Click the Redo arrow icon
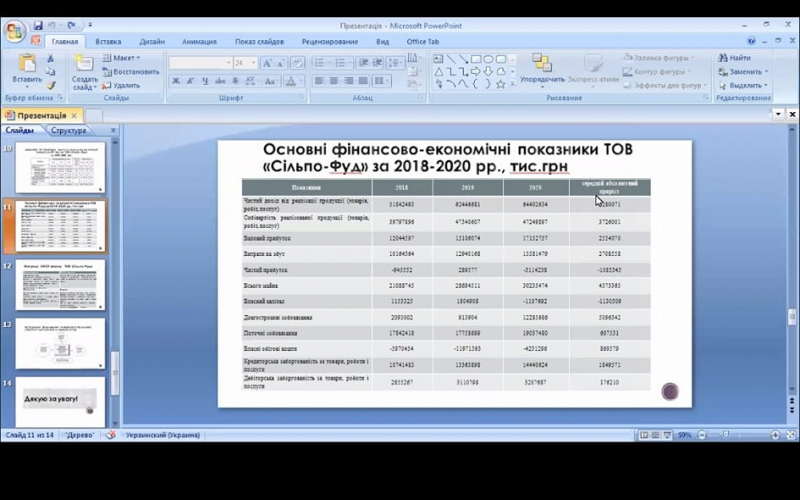800x500 pixels. pos(71,25)
